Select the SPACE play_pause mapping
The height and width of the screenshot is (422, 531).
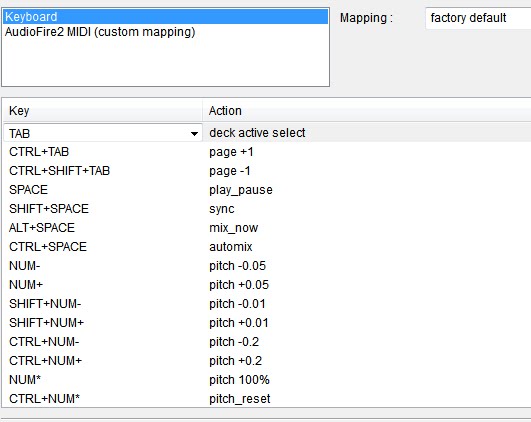[267, 190]
